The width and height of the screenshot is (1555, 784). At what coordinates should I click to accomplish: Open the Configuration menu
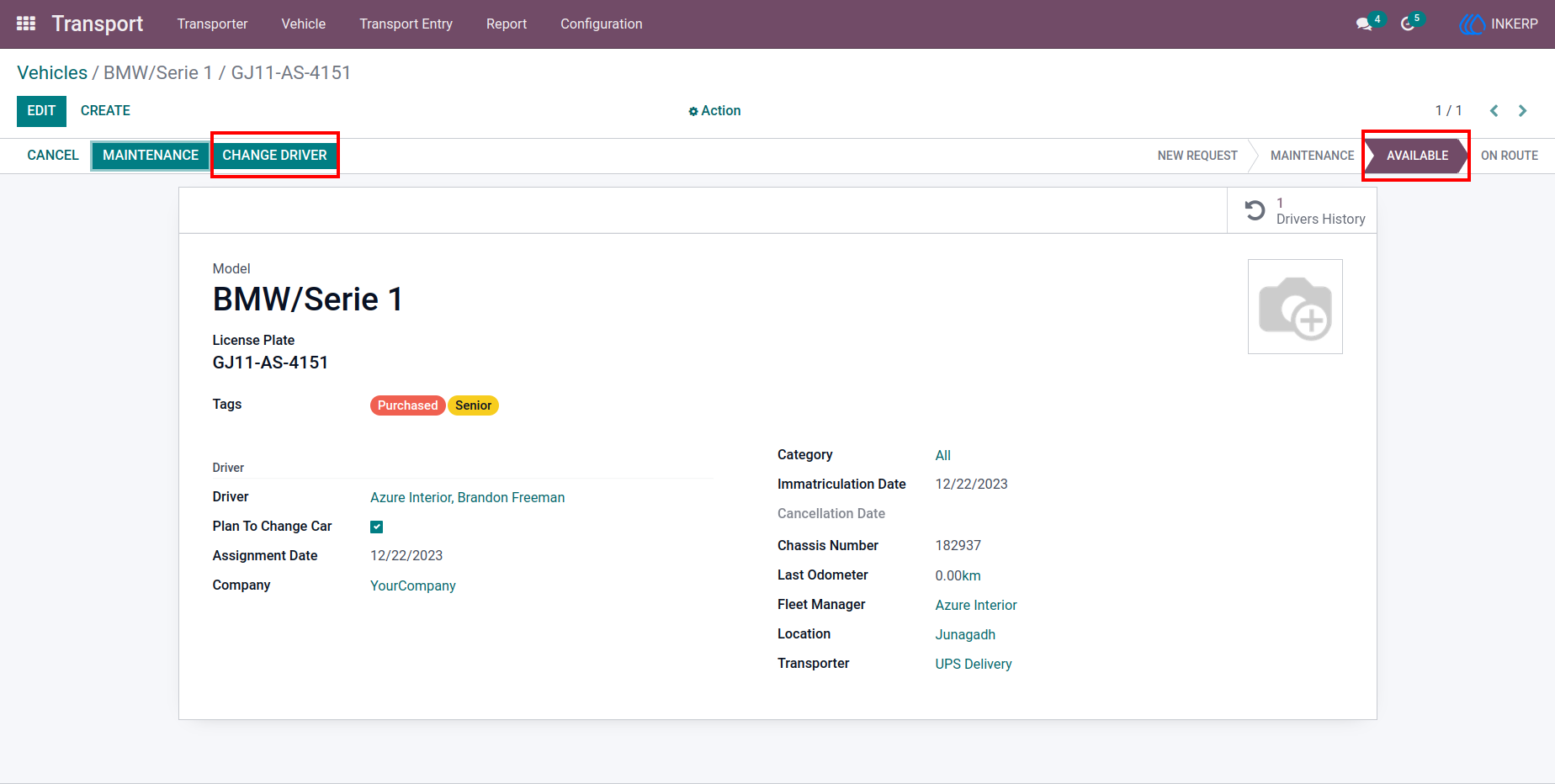(x=602, y=24)
